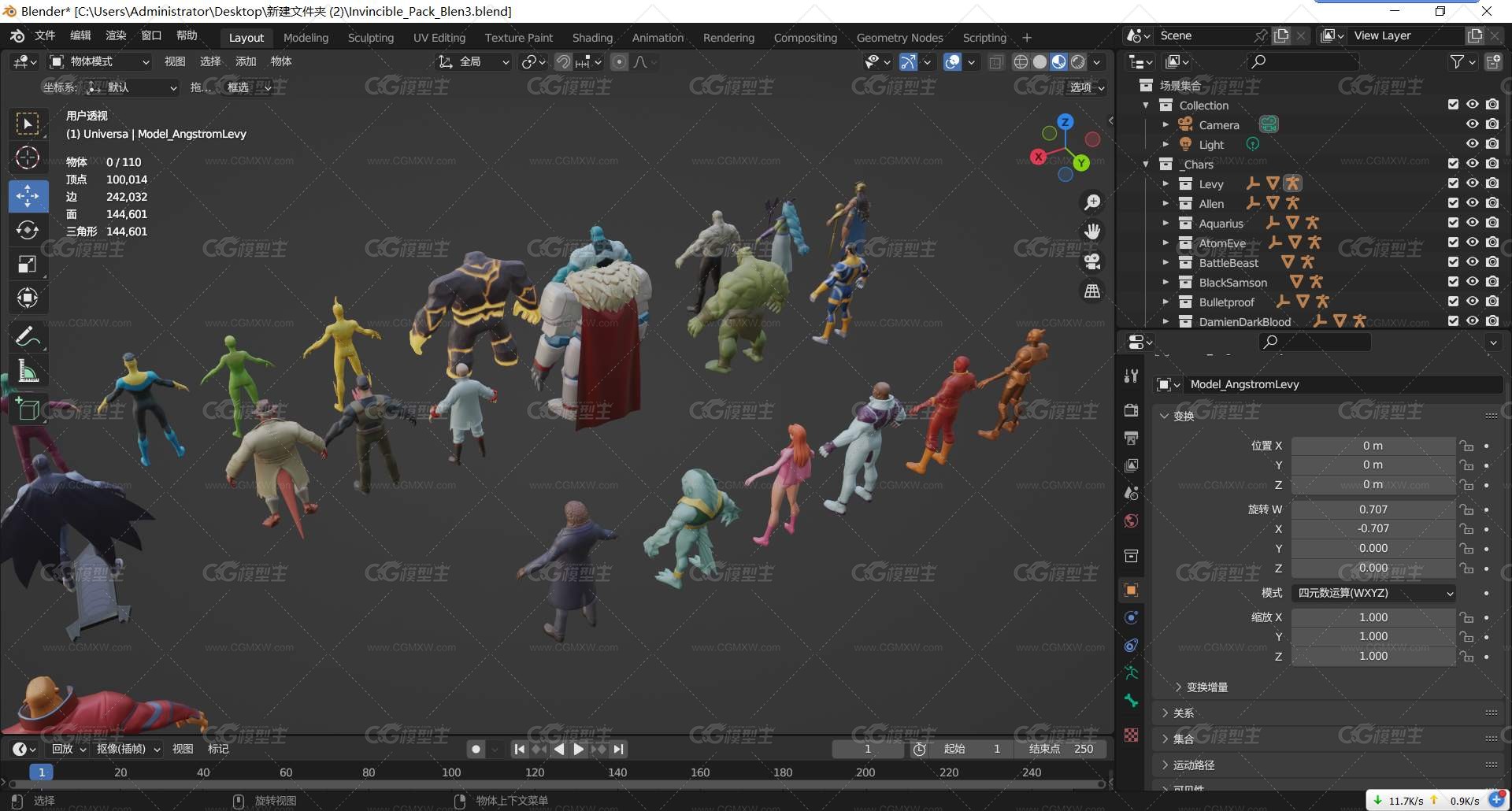The image size is (1512, 811).
Task: Select the Measure tool
Action: tap(28, 371)
